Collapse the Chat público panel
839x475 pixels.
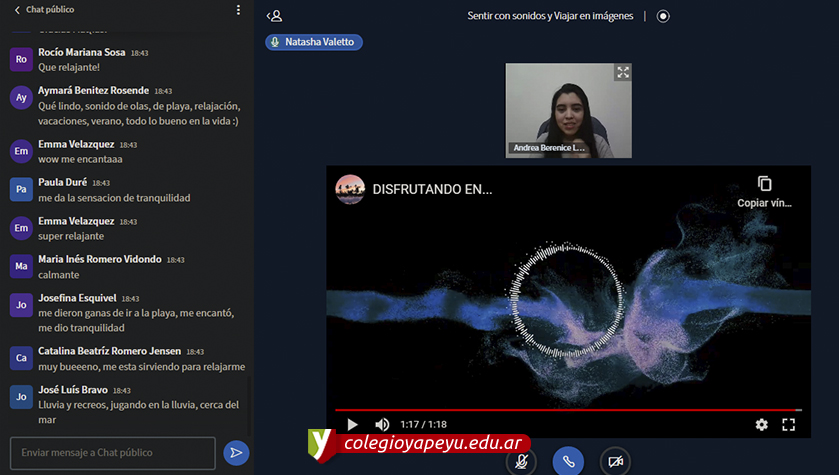[17, 10]
